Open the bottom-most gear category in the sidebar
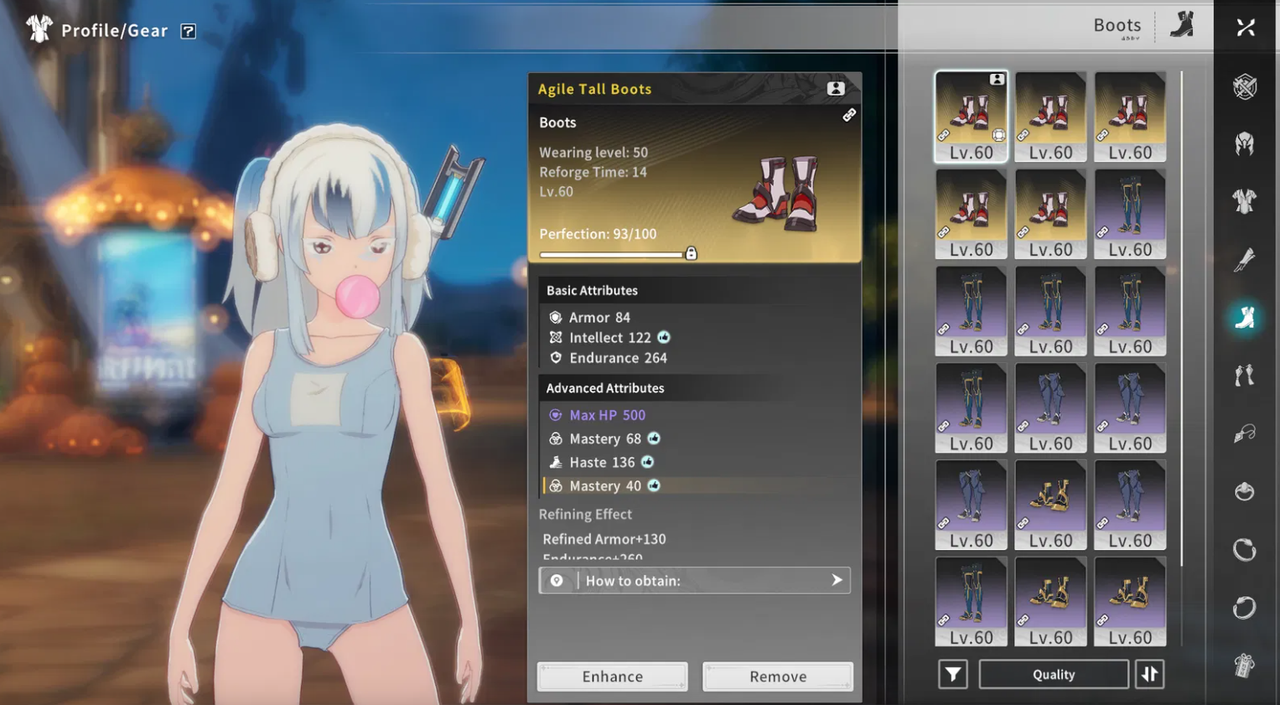1280x705 pixels. 1245,666
